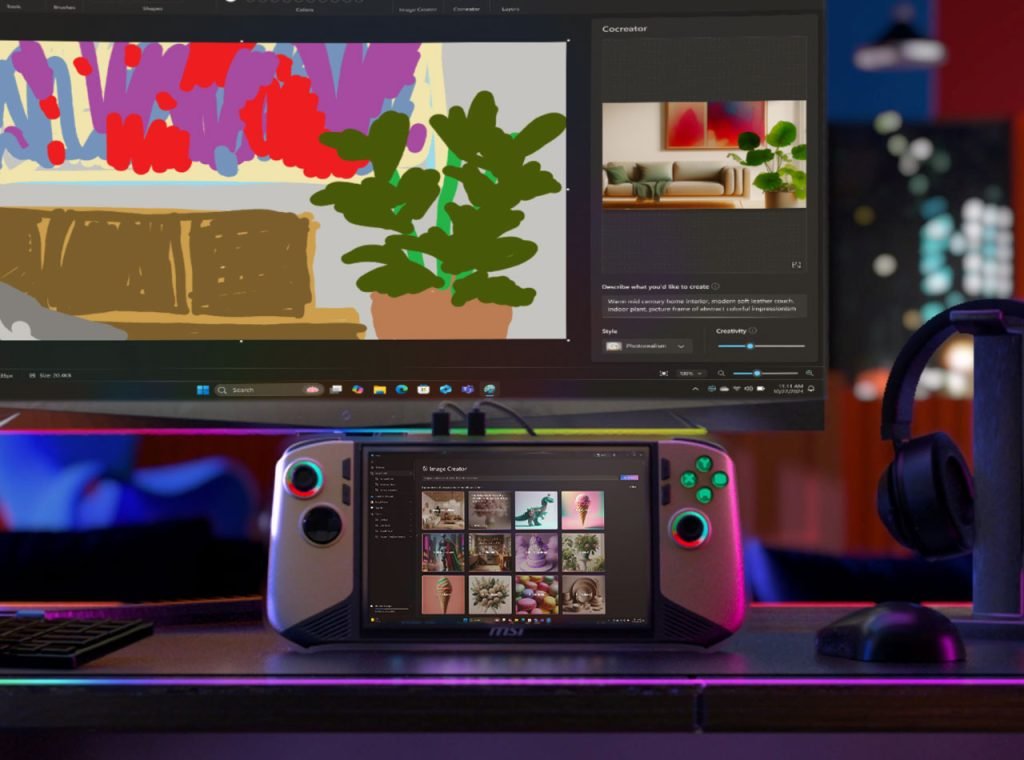Image resolution: width=1024 pixels, height=760 pixels.
Task: Launch Microsoft Edge from the monitor taskbar
Action: [x=401, y=390]
